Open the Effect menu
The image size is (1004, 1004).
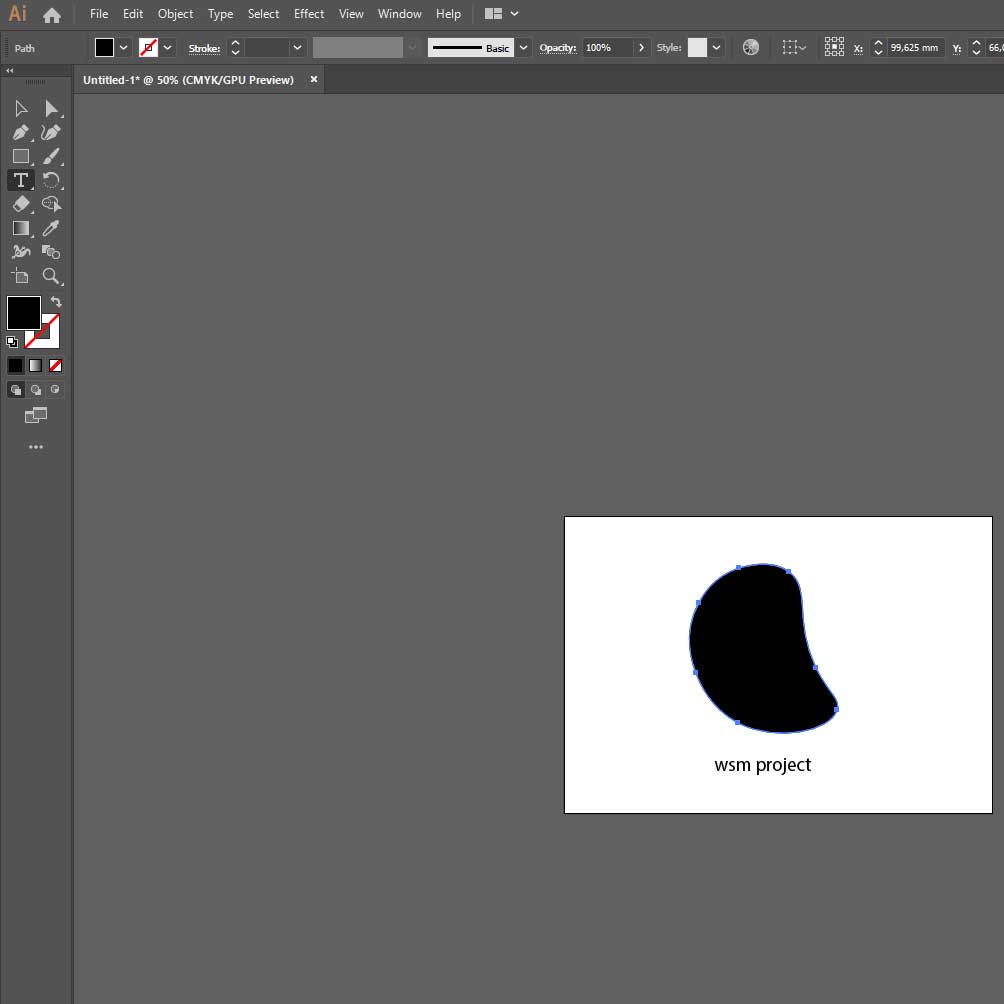pyautogui.click(x=309, y=14)
